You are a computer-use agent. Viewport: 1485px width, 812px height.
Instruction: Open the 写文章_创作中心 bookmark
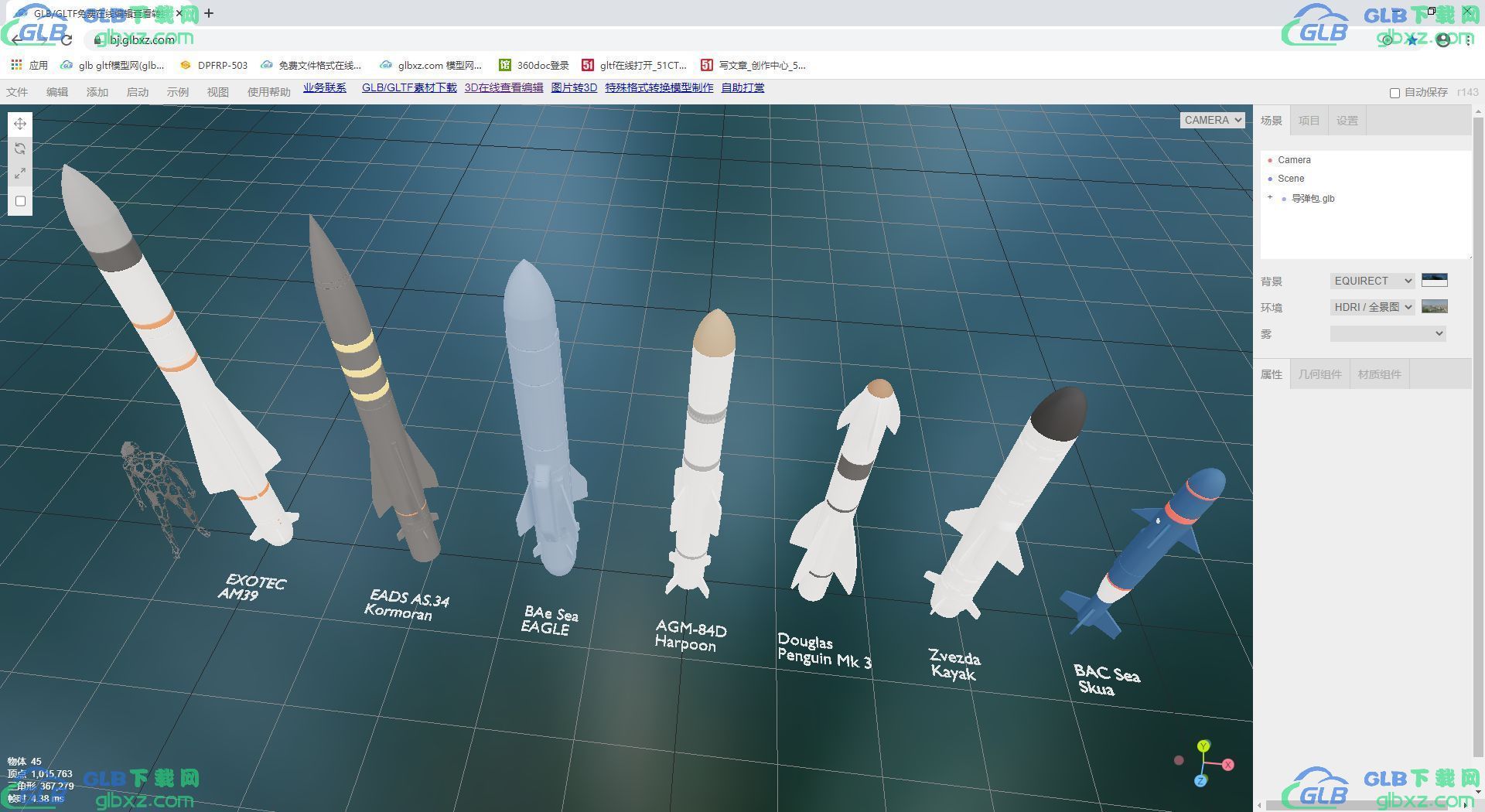[753, 66]
